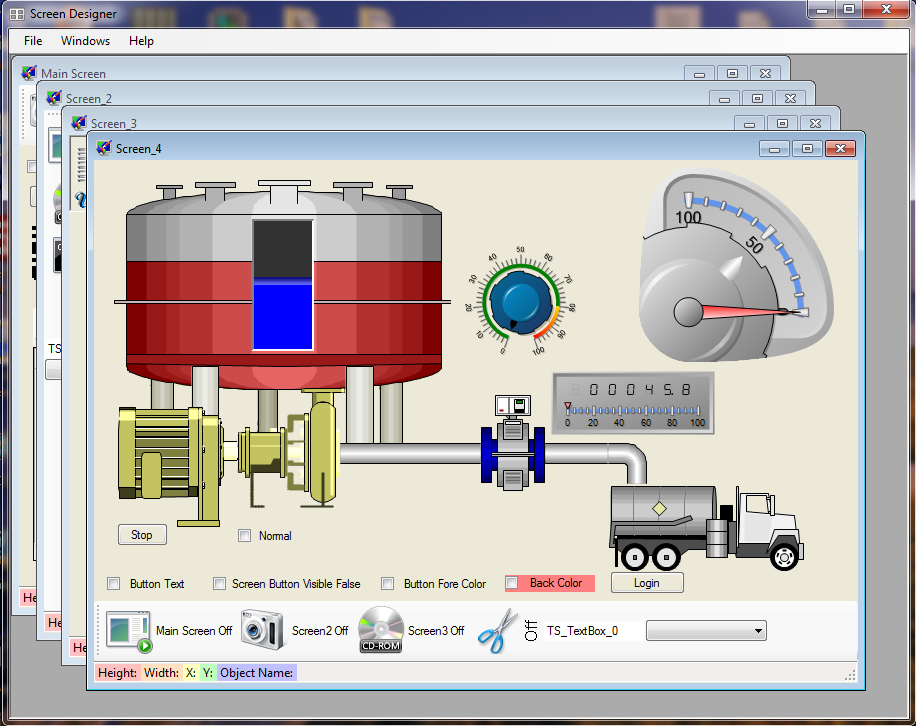Toggle the Normal checkbox
Image resolution: width=916 pixels, height=726 pixels.
coord(245,536)
